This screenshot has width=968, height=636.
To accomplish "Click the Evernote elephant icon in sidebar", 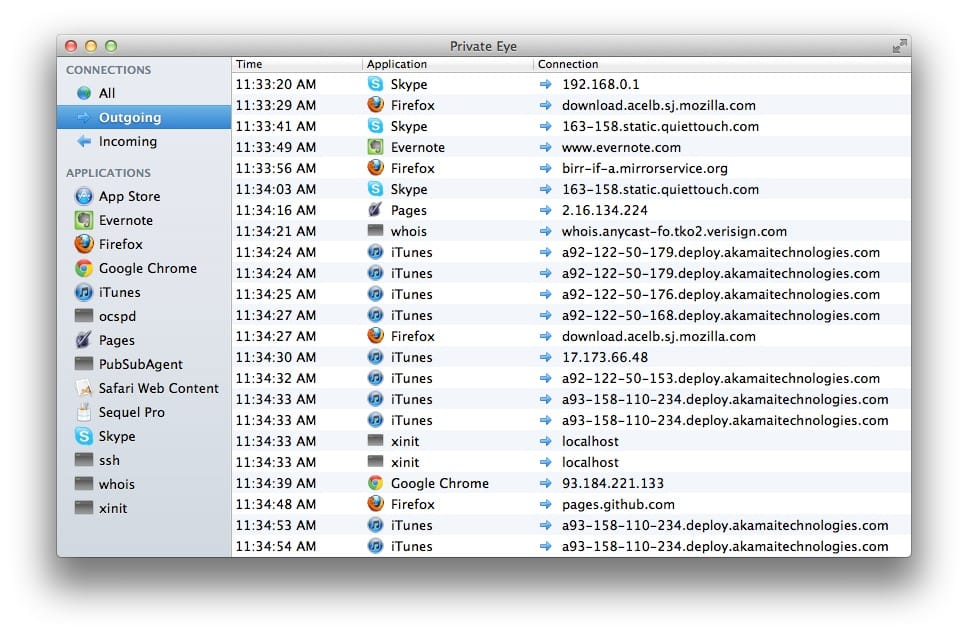I will [83, 220].
